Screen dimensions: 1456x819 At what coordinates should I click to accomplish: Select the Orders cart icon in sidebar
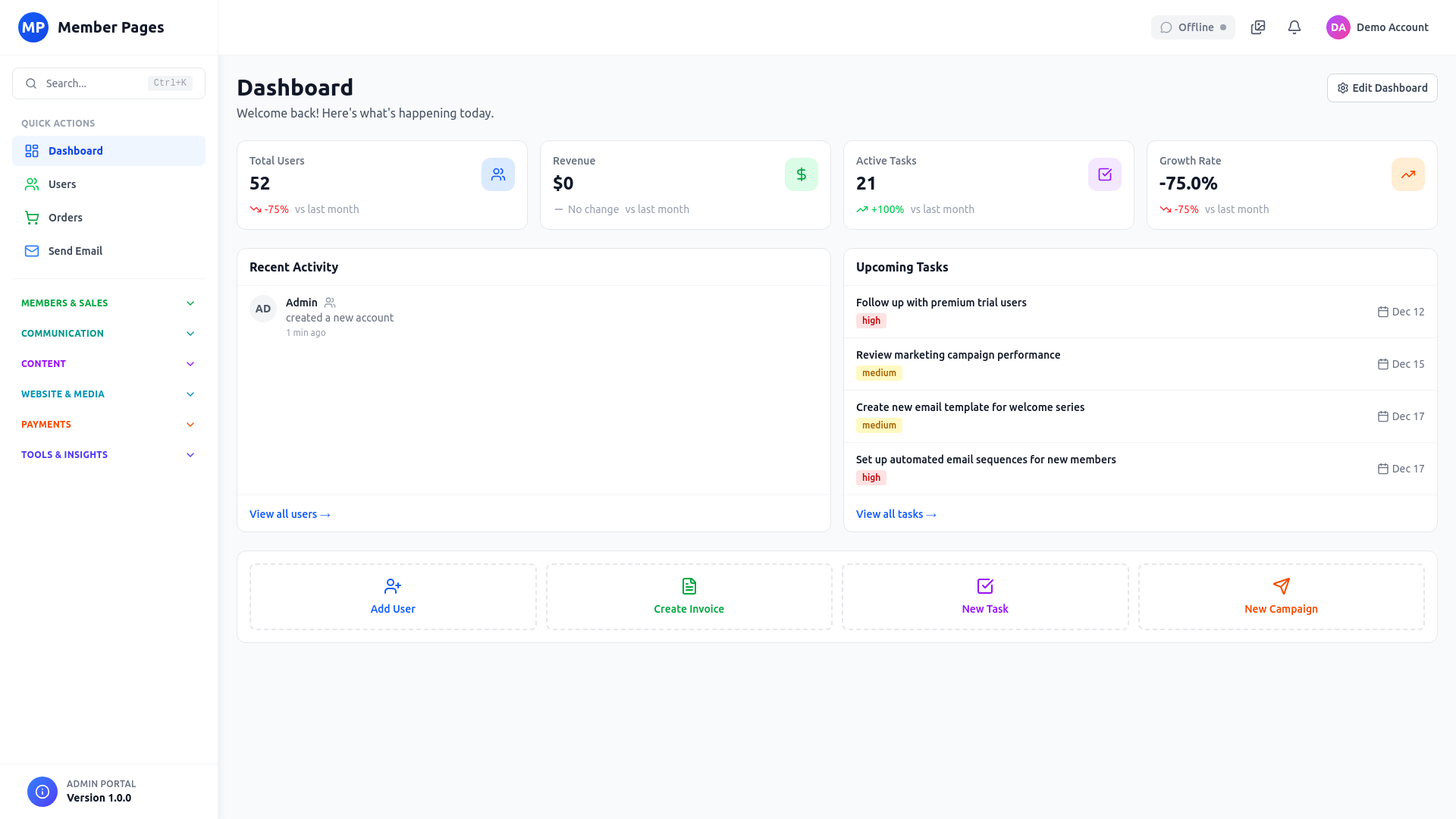tap(32, 218)
